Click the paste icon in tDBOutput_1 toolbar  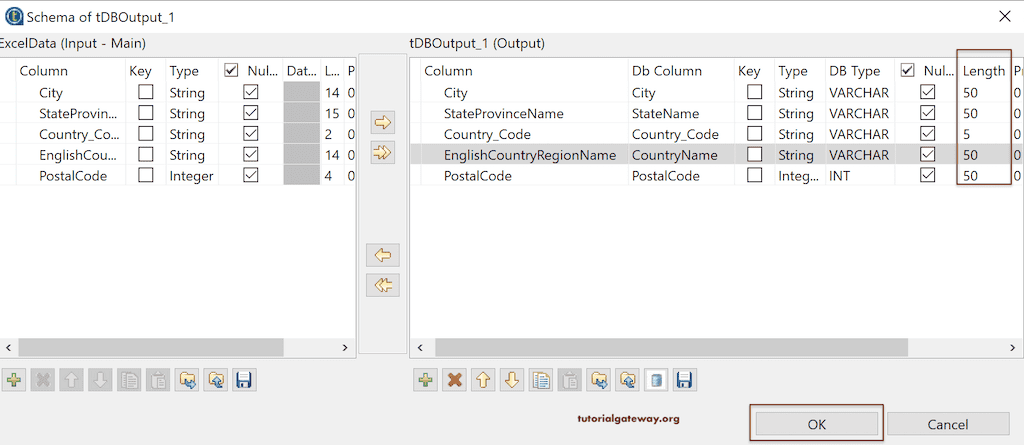569,380
